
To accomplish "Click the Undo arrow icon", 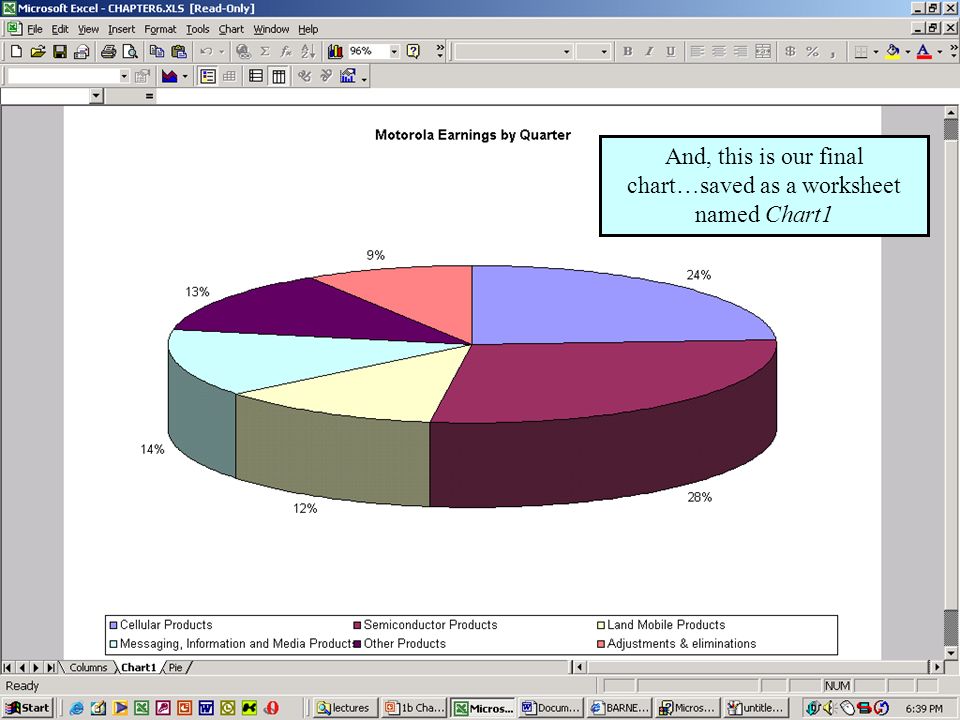I will point(207,52).
